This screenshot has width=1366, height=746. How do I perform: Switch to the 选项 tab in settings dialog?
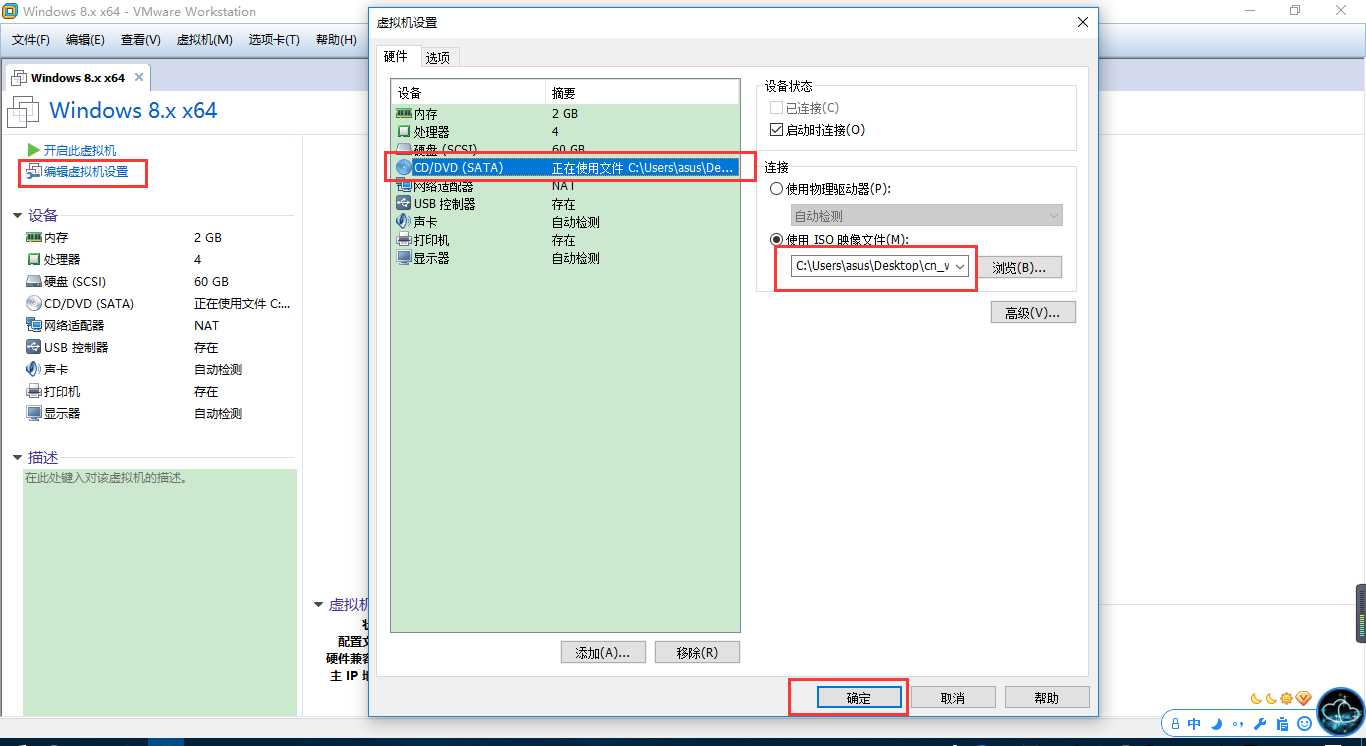coord(438,58)
